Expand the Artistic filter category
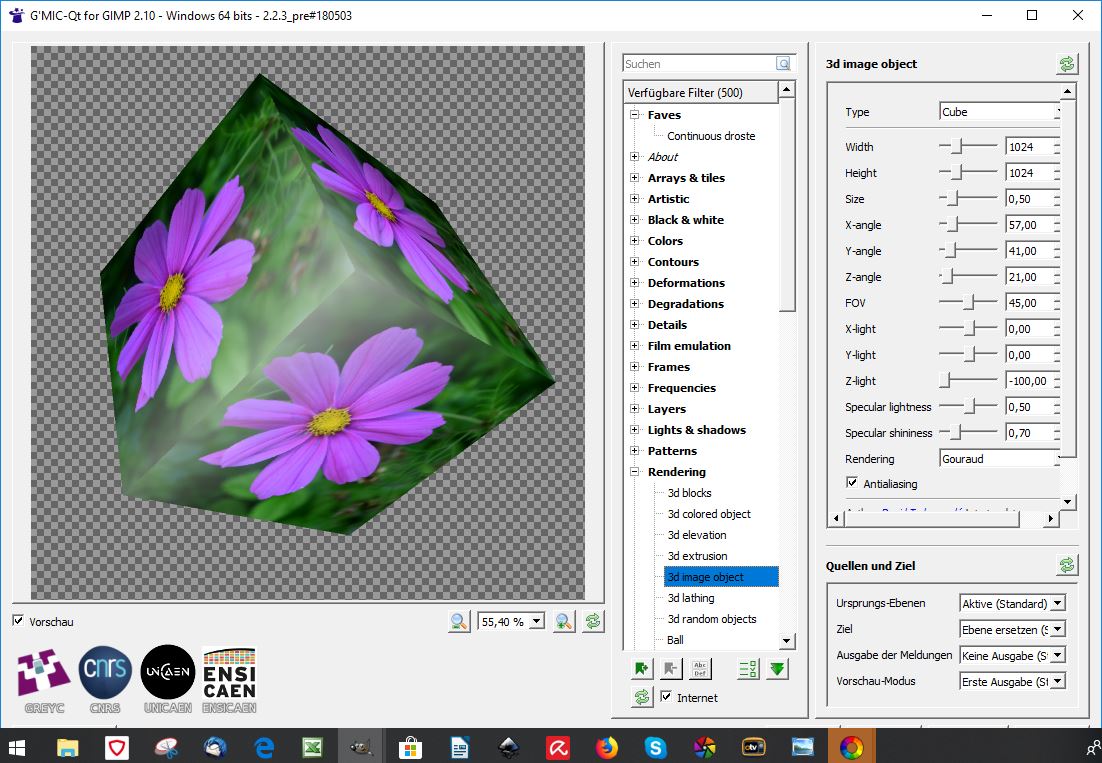The width and height of the screenshot is (1102, 763). point(635,199)
